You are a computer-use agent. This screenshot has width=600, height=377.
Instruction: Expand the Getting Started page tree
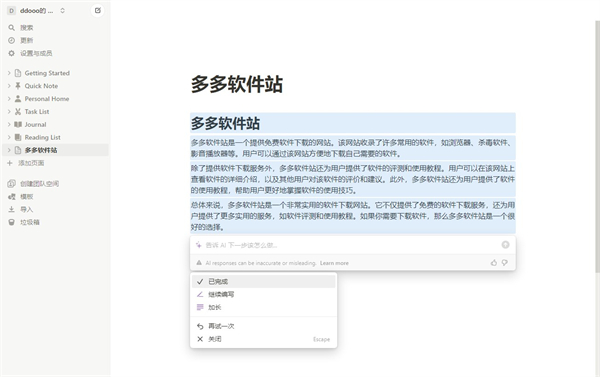9,73
